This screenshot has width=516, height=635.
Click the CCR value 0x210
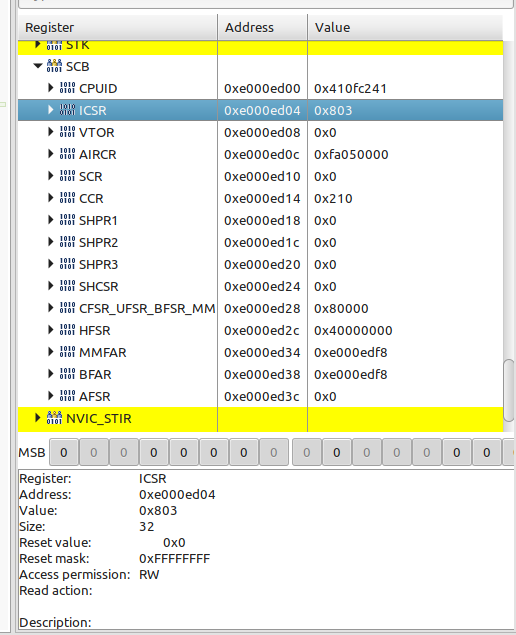point(333,198)
